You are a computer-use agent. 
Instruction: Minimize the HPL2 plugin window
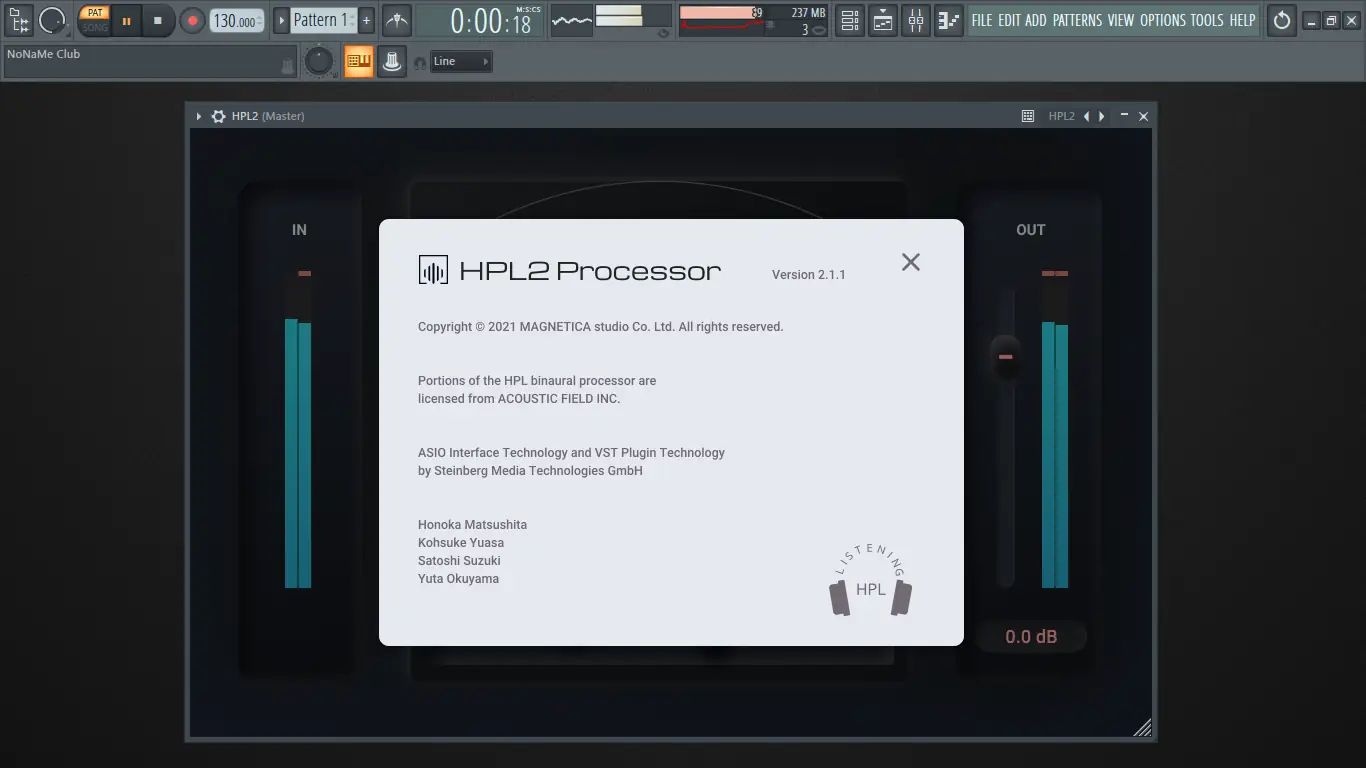pos(1124,116)
